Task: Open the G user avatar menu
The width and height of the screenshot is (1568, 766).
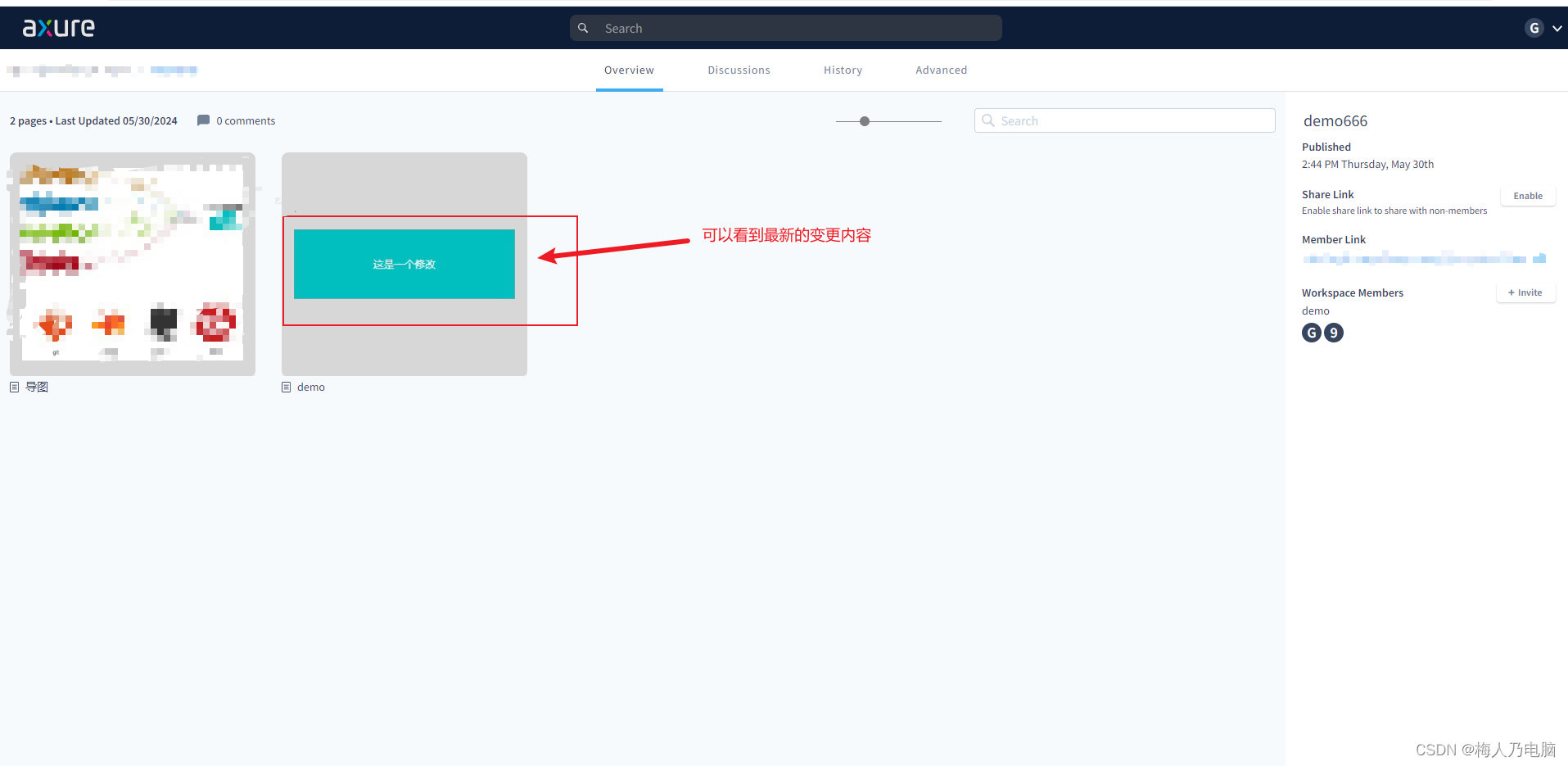Action: 1534,28
